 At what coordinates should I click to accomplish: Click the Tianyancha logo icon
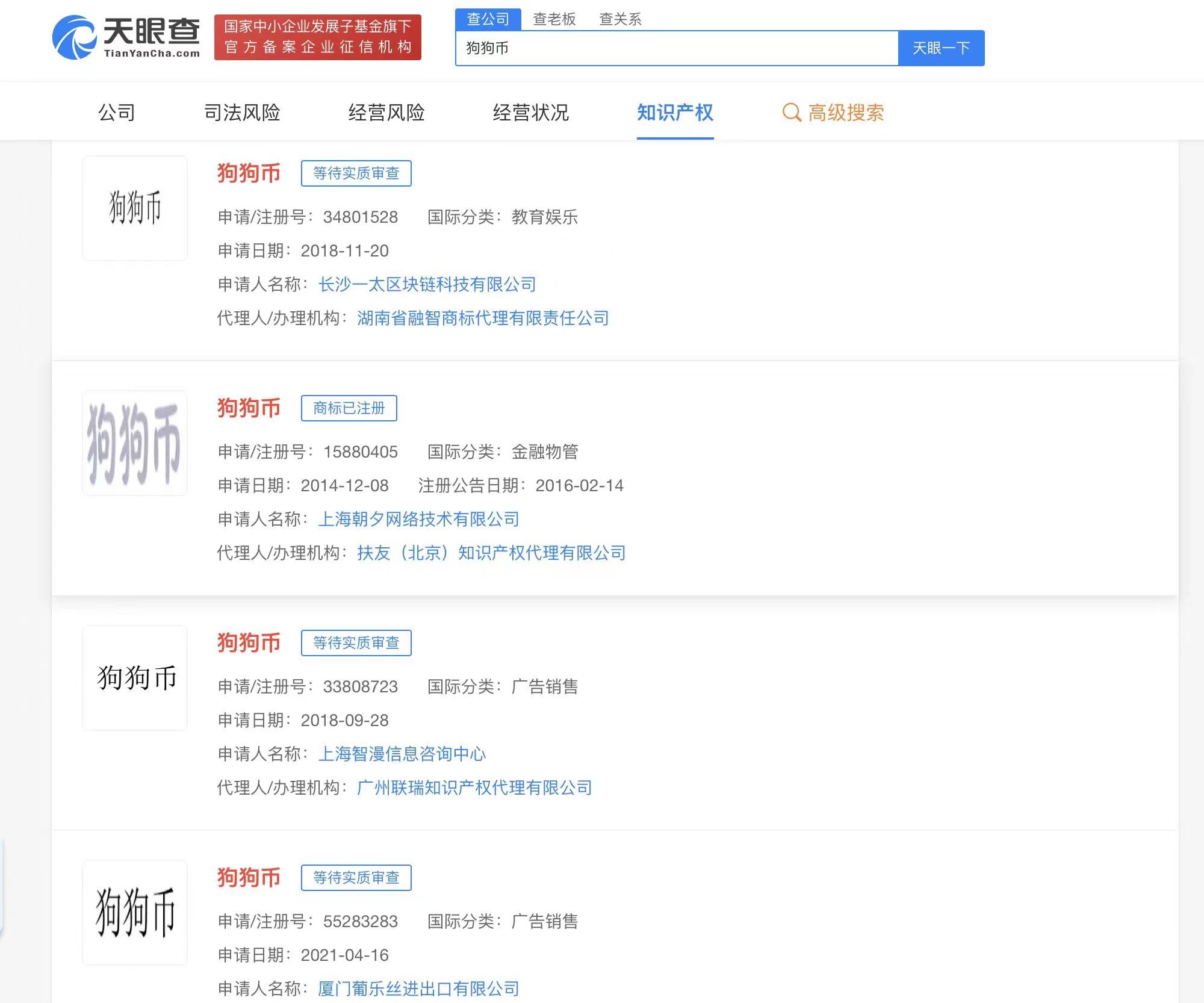pos(75,37)
